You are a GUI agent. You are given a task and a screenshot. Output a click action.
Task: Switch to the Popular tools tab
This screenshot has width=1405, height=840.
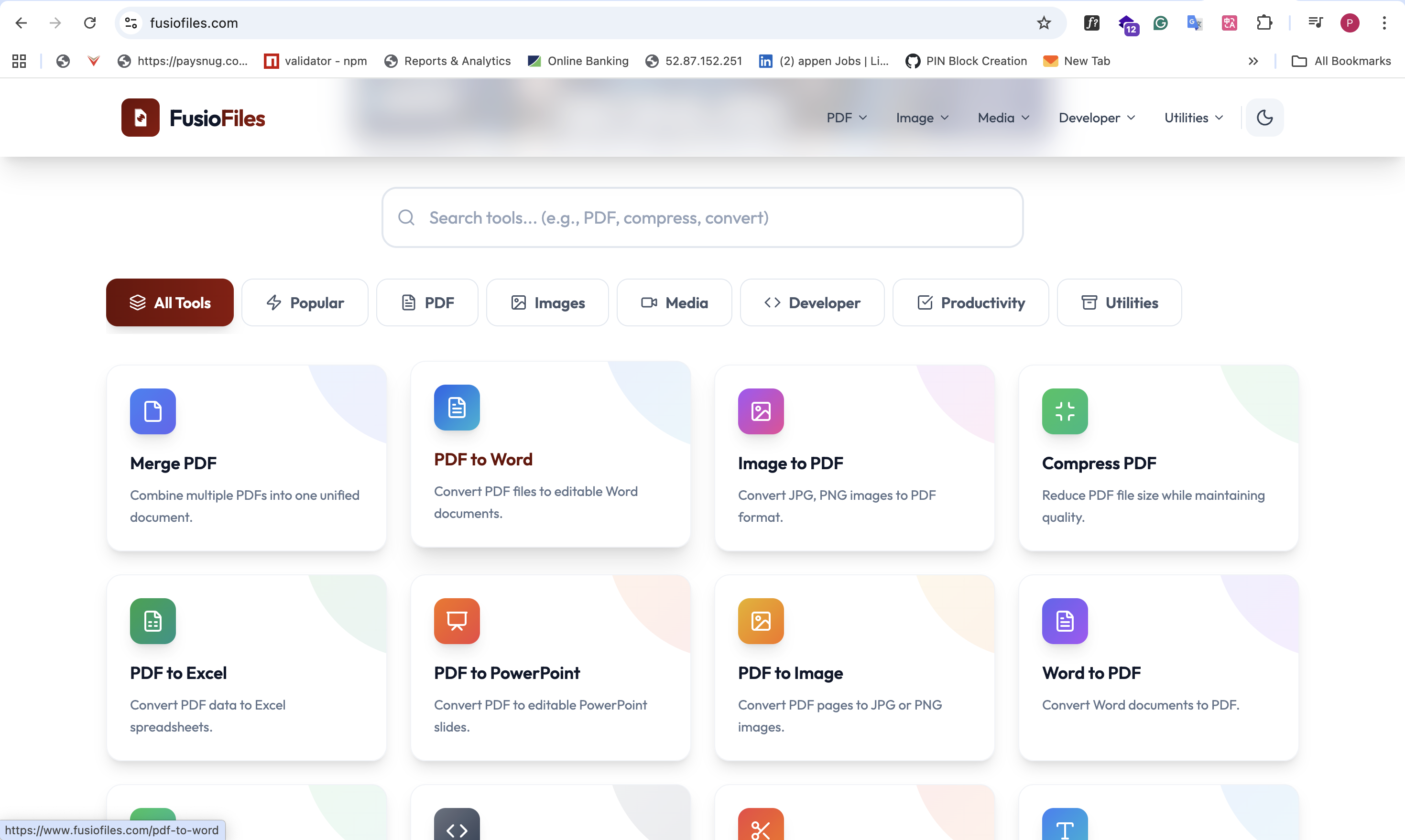click(x=305, y=302)
